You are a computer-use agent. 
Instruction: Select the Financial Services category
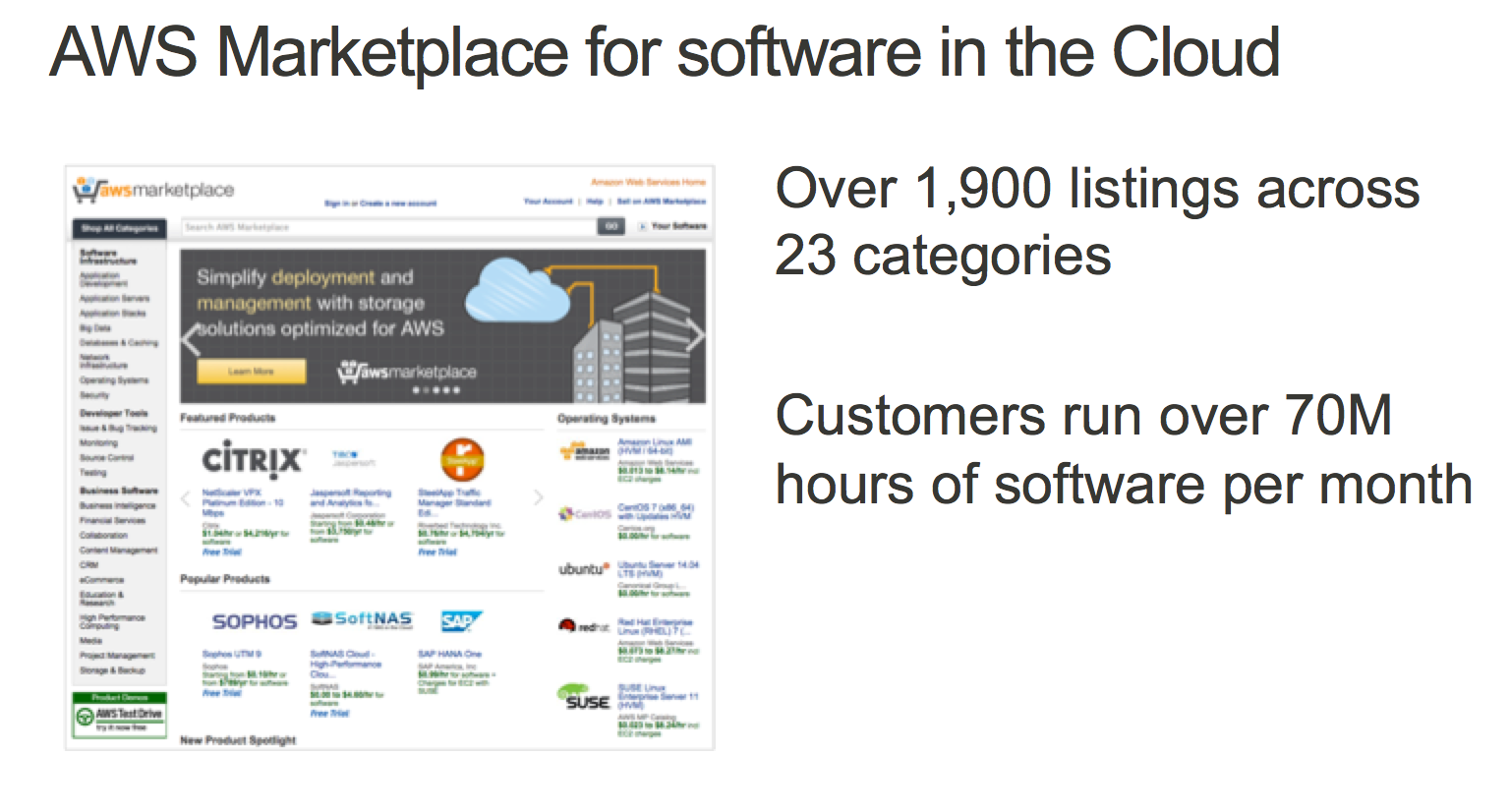(113, 520)
